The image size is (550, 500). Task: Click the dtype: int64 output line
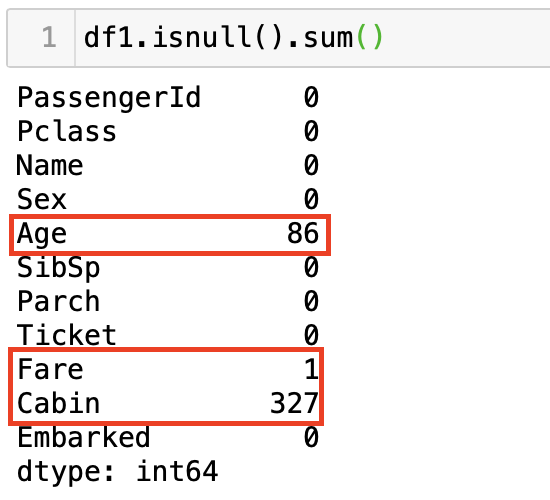(x=117, y=472)
